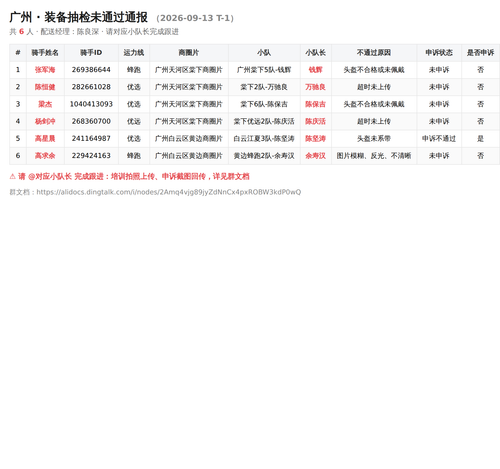Click the 小队长 column header
Screen dimensions: 500x469
pyautogui.click(x=315, y=53)
